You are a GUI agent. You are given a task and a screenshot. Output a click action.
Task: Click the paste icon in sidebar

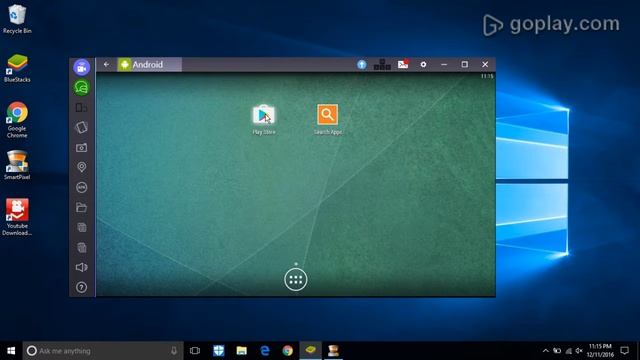coord(81,247)
